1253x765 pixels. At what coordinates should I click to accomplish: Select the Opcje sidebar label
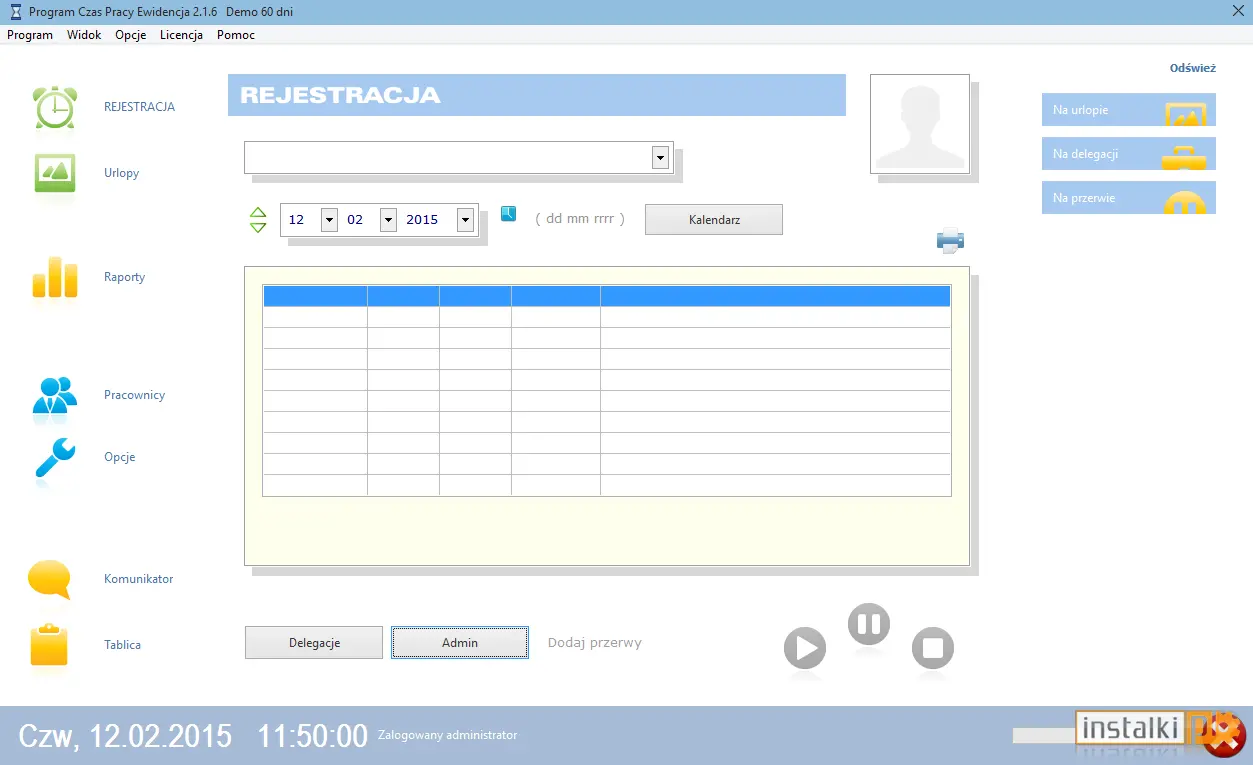[120, 457]
